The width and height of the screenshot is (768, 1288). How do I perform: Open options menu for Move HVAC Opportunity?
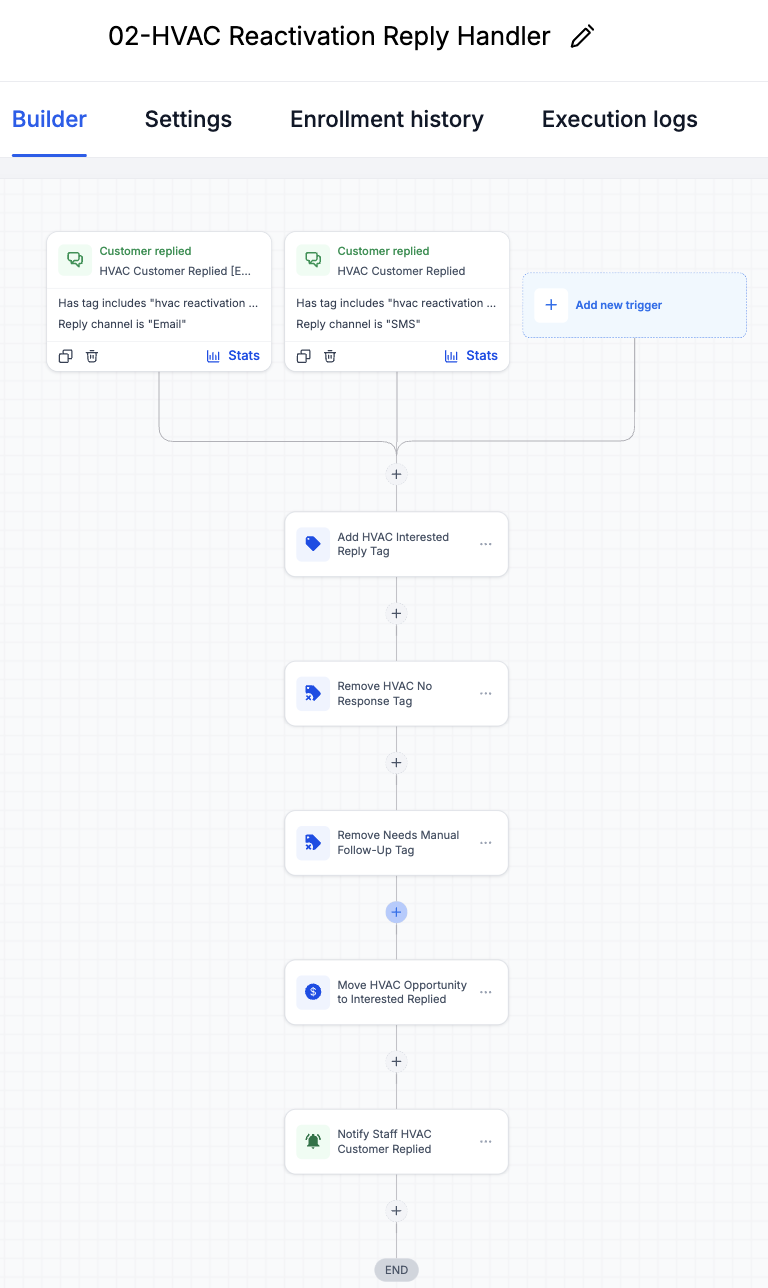tap(486, 992)
